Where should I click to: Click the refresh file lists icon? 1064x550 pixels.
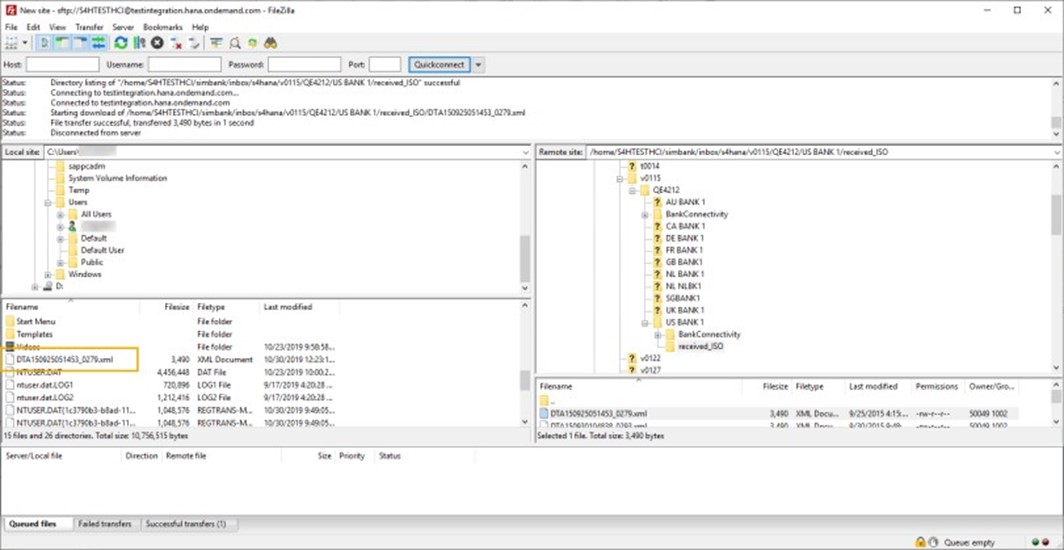[121, 43]
